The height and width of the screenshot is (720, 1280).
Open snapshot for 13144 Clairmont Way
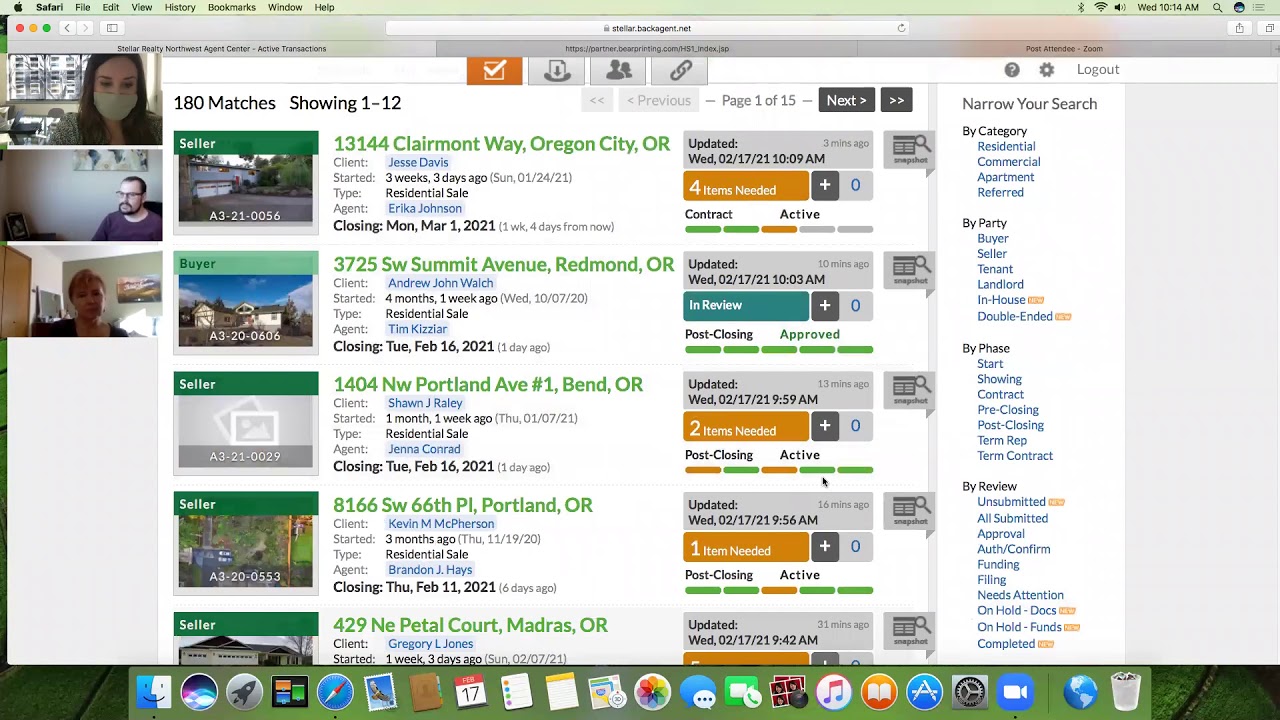coord(910,152)
